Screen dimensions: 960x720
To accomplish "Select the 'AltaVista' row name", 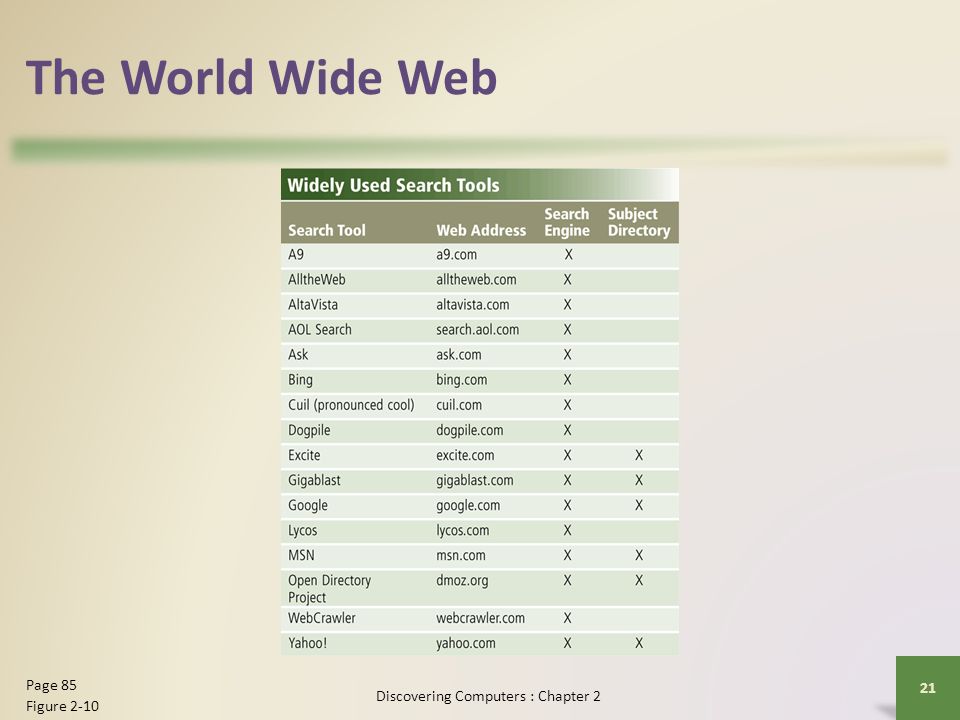I will tap(313, 305).
